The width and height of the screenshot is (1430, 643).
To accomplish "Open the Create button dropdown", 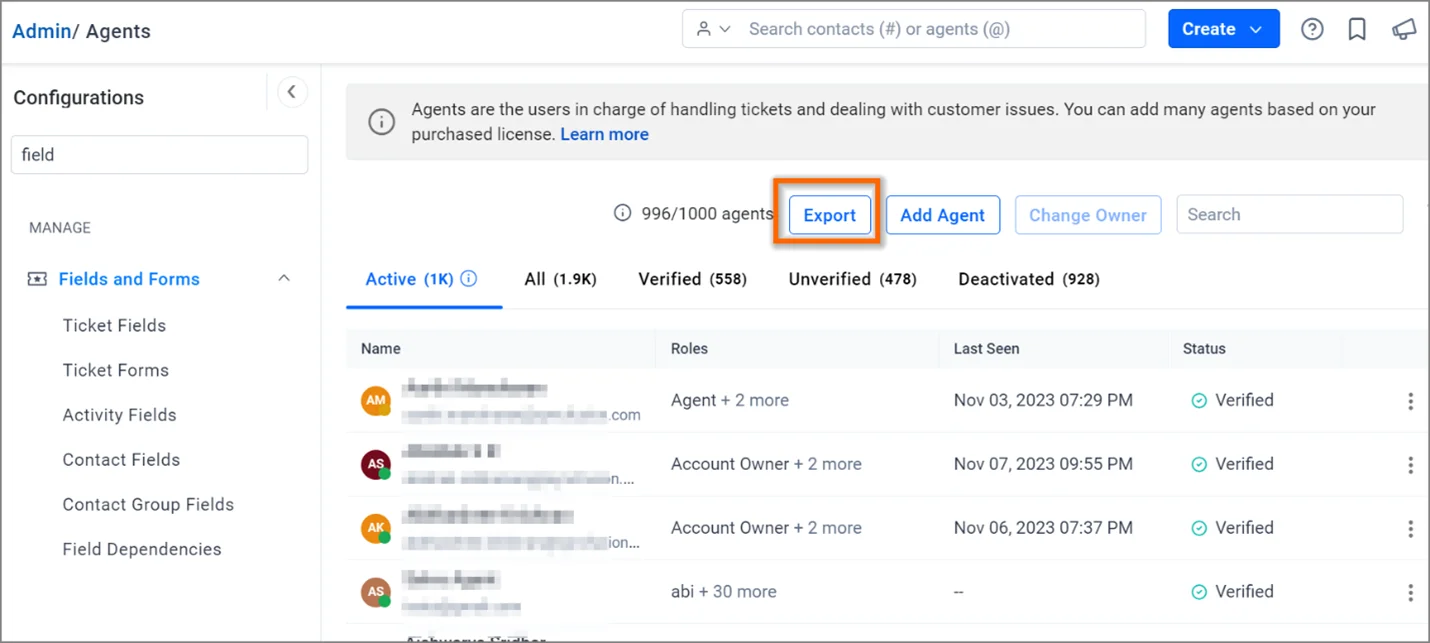I will click(1223, 30).
